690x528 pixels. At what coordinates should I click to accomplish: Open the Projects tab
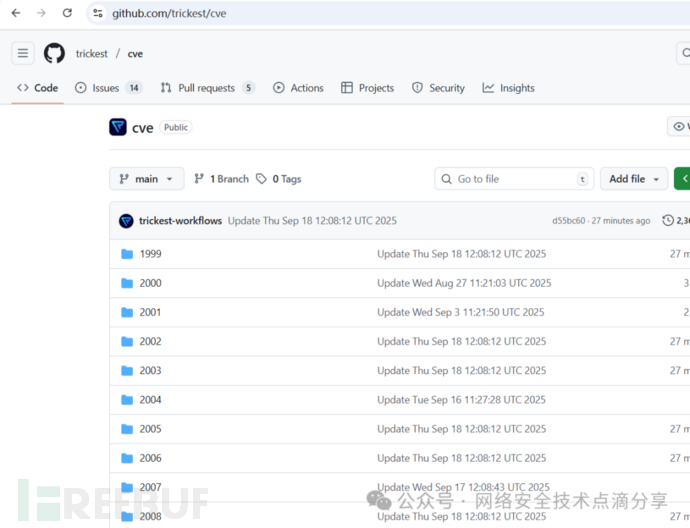[x=367, y=88]
